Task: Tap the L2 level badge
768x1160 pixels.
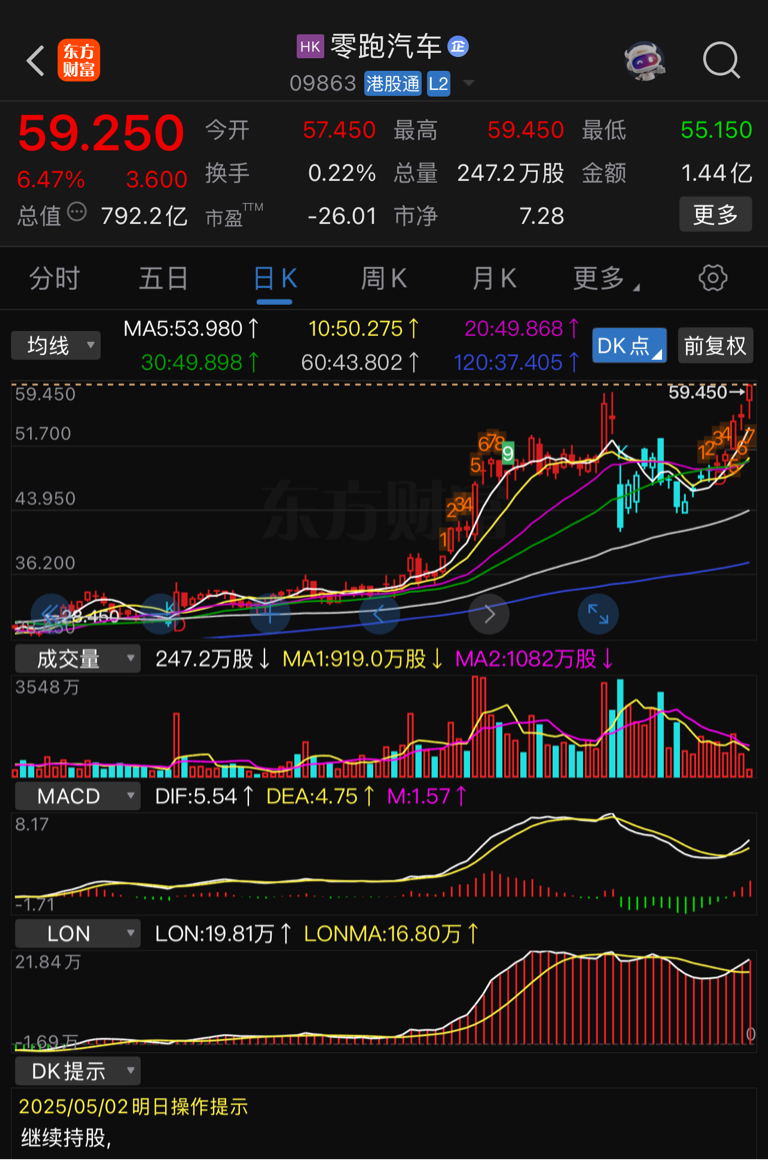Action: click(438, 84)
